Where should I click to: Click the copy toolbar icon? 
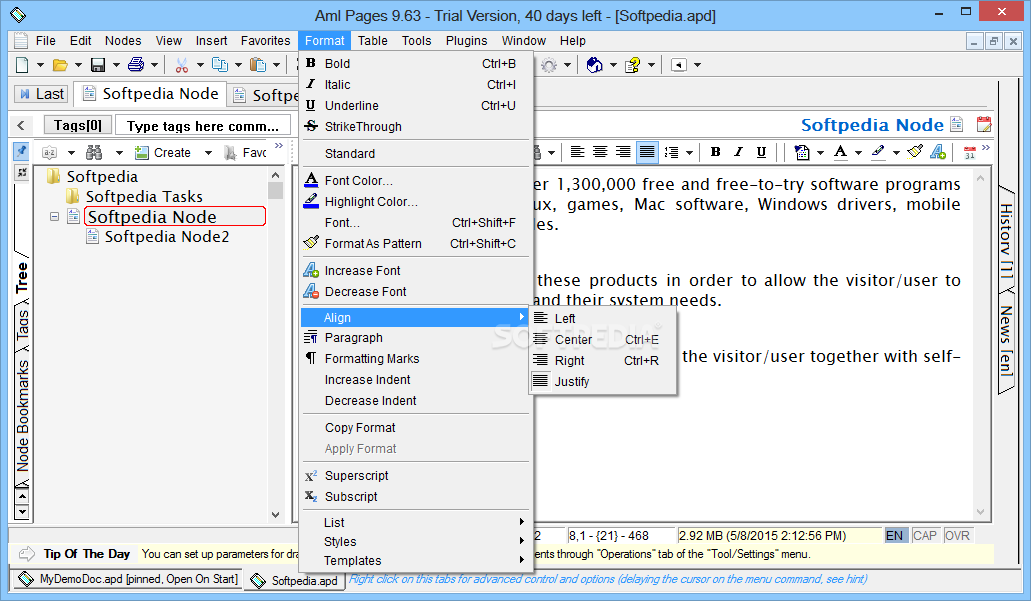[x=220, y=64]
